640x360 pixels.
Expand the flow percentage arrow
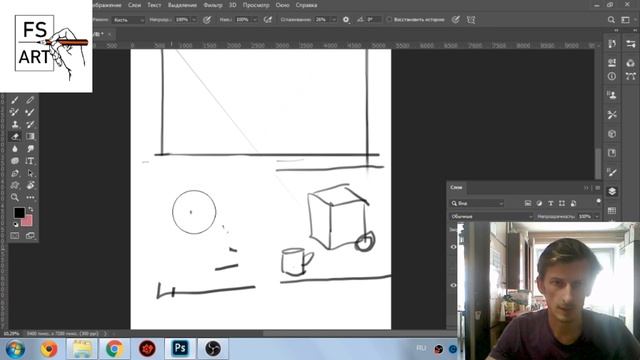point(255,20)
